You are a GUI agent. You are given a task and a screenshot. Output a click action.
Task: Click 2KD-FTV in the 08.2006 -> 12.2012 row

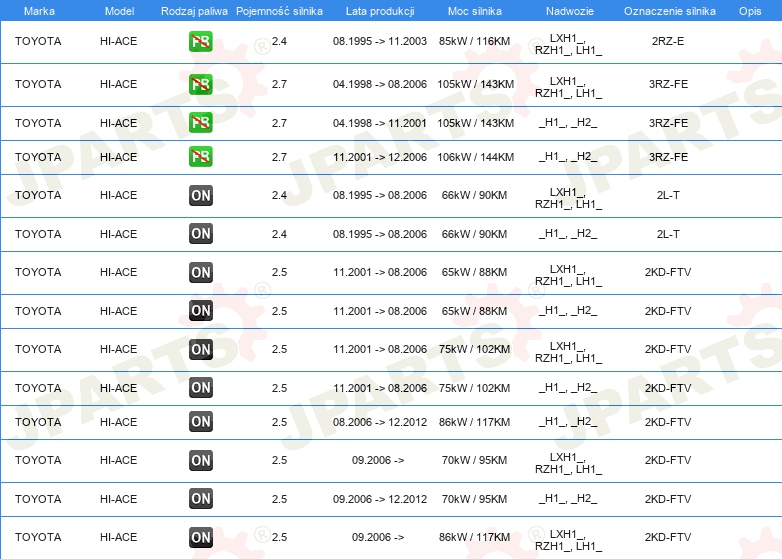point(668,422)
